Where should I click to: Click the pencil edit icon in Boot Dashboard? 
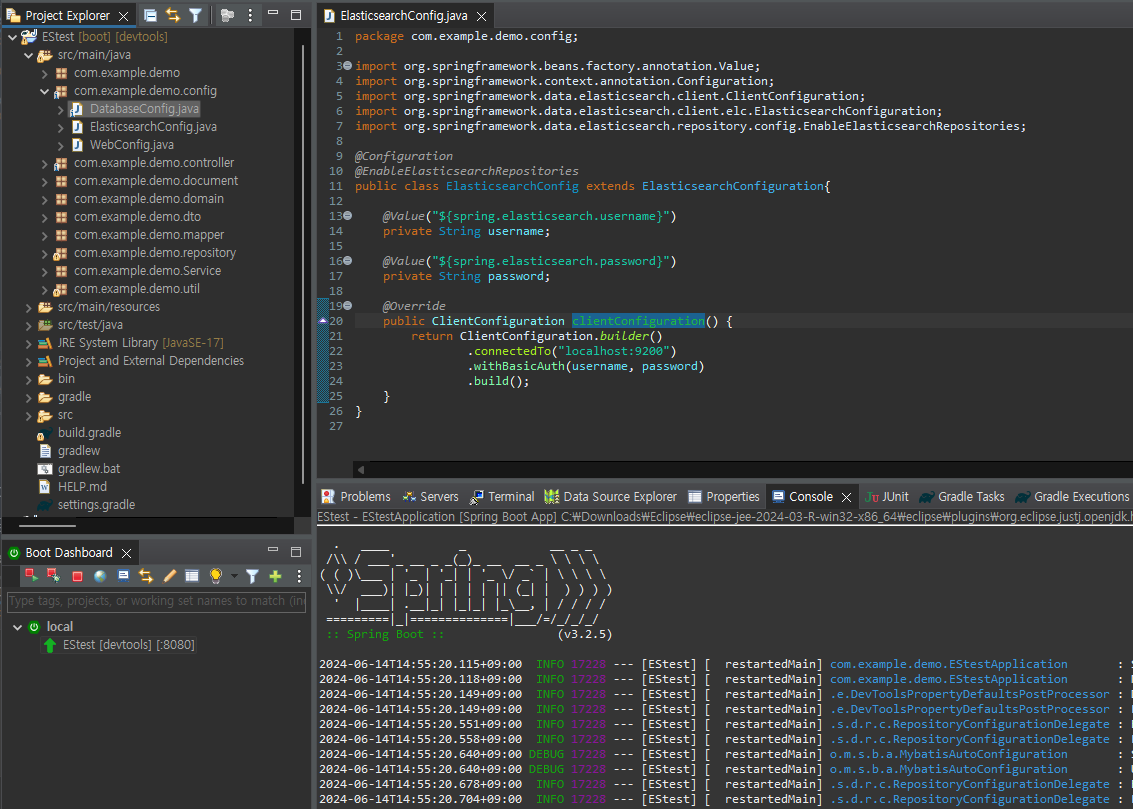[x=169, y=576]
